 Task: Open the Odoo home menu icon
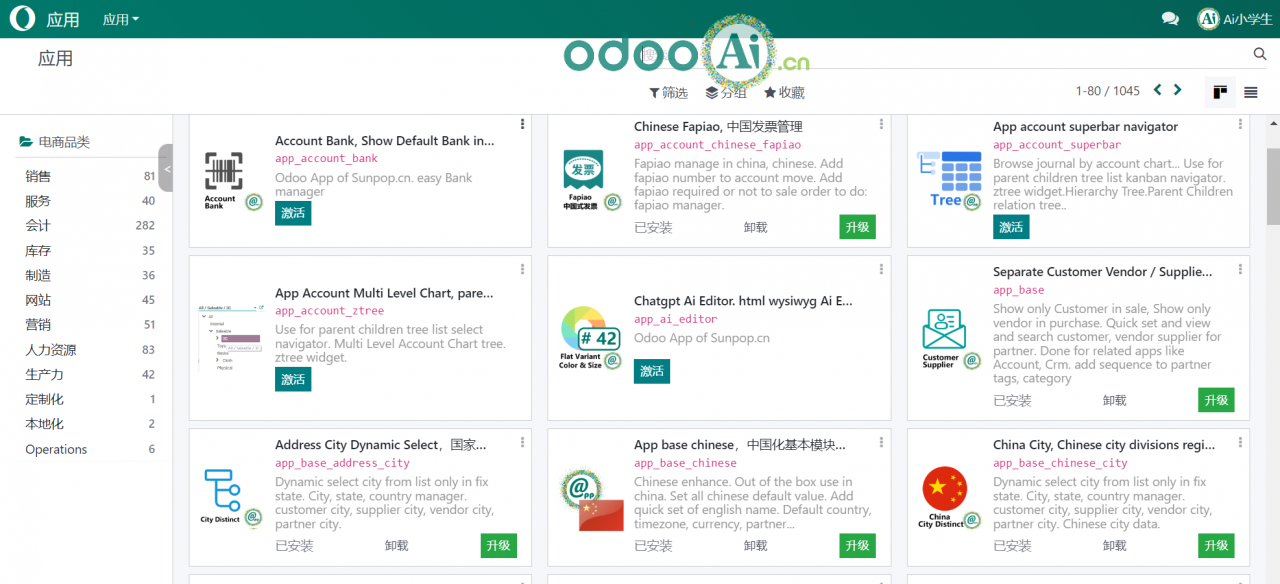[x=22, y=18]
